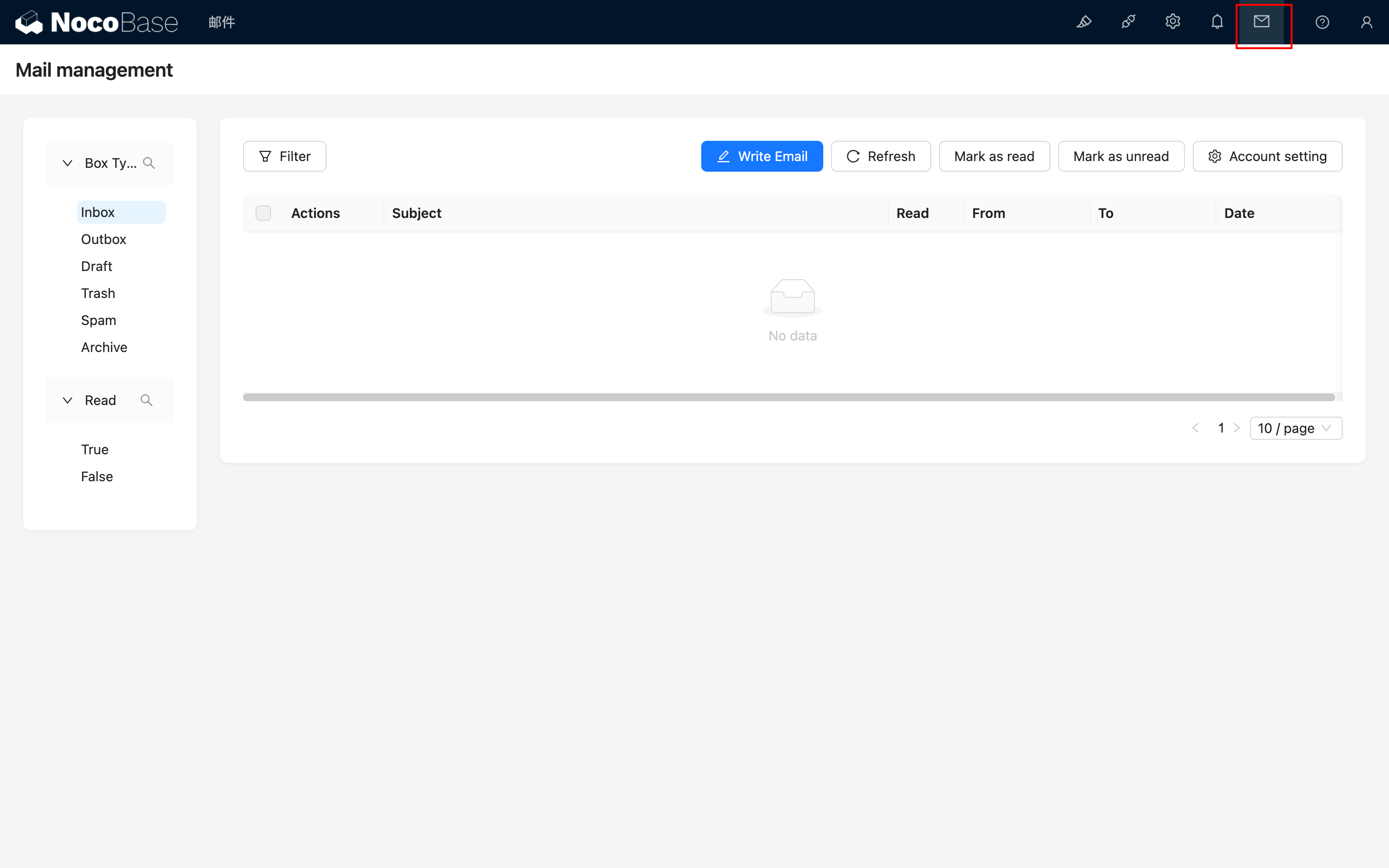Open the help question mark icon
The image size is (1389, 868).
(x=1322, y=22)
